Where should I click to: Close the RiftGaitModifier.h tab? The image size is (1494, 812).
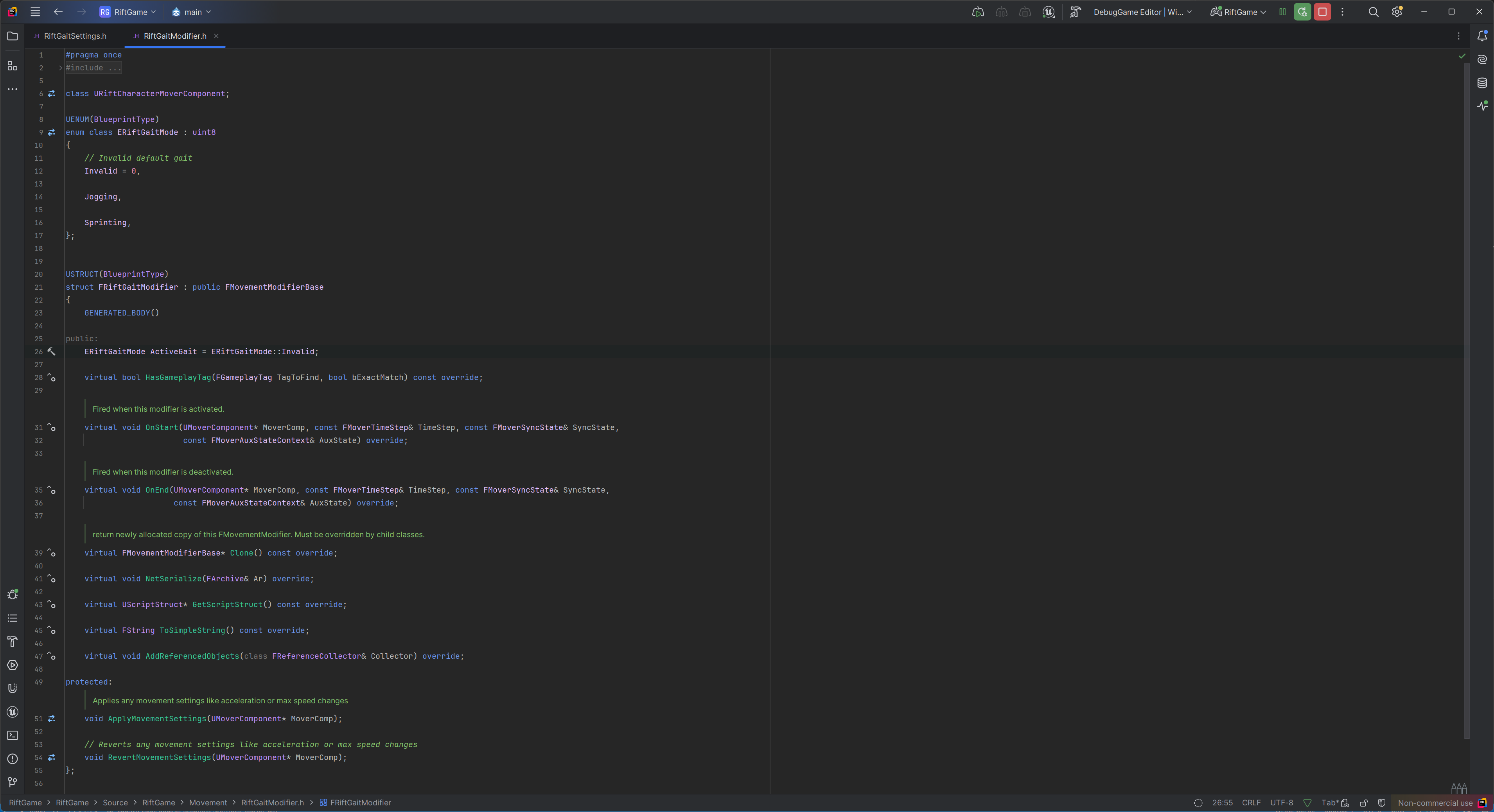(x=216, y=36)
